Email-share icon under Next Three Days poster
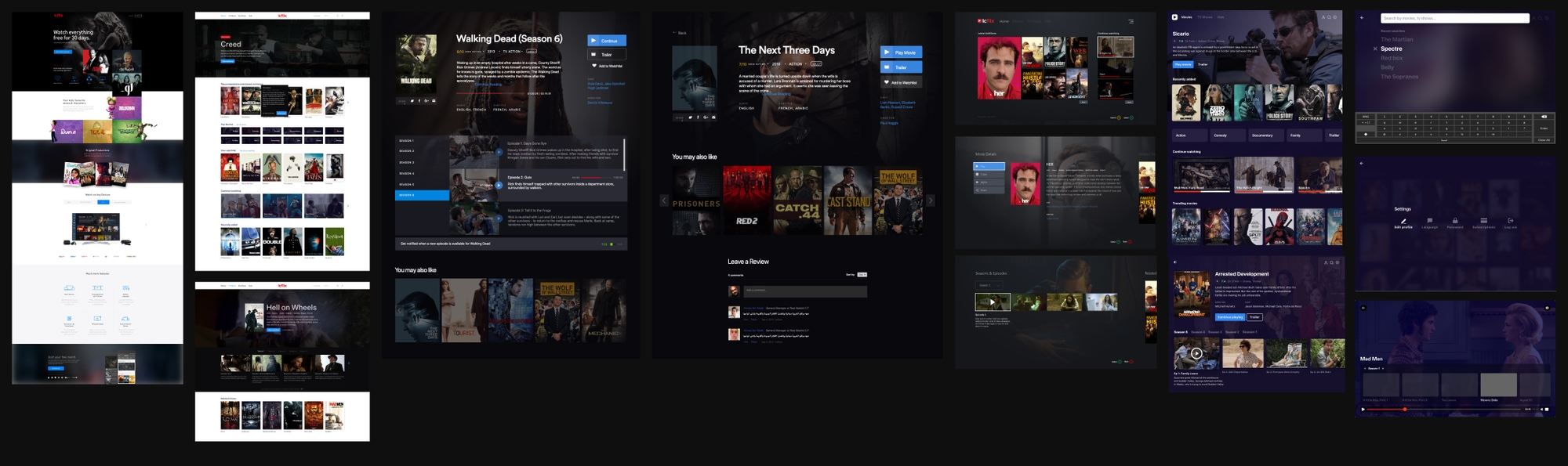Screen dimensions: 1568x466 point(713,117)
